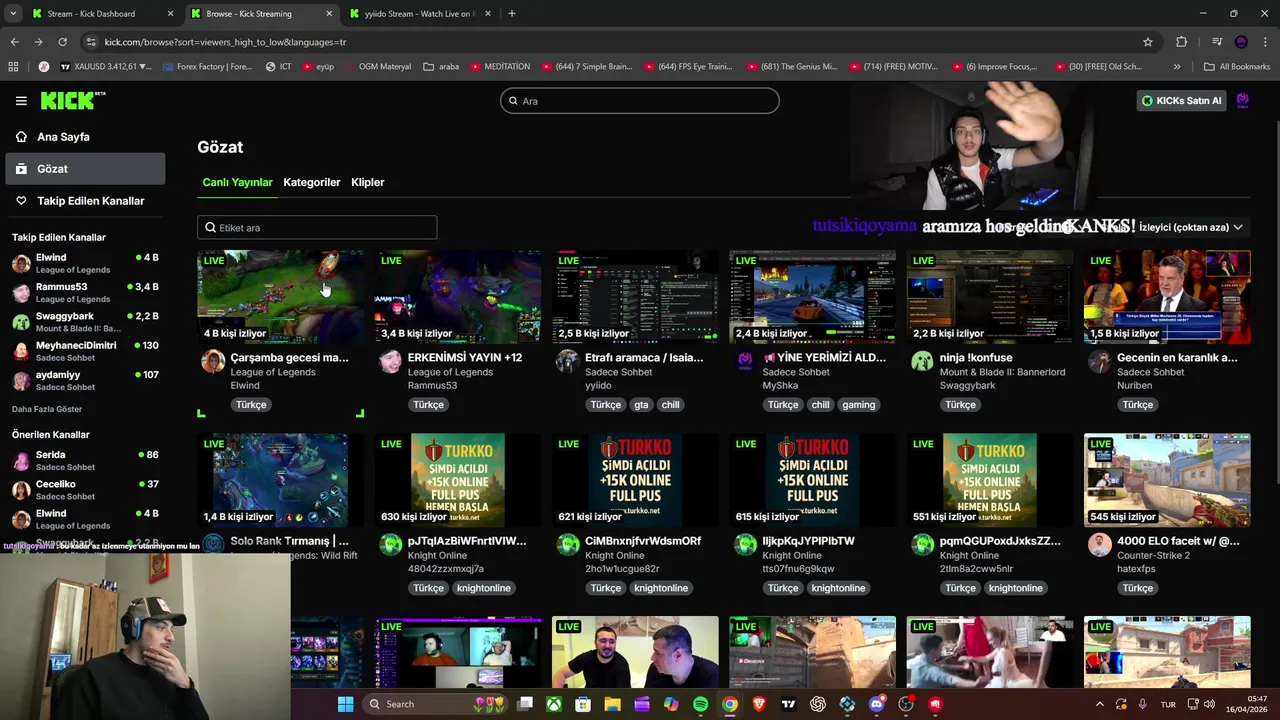
Task: Open Swaggybark channel in the sidebar
Action: click(x=85, y=322)
